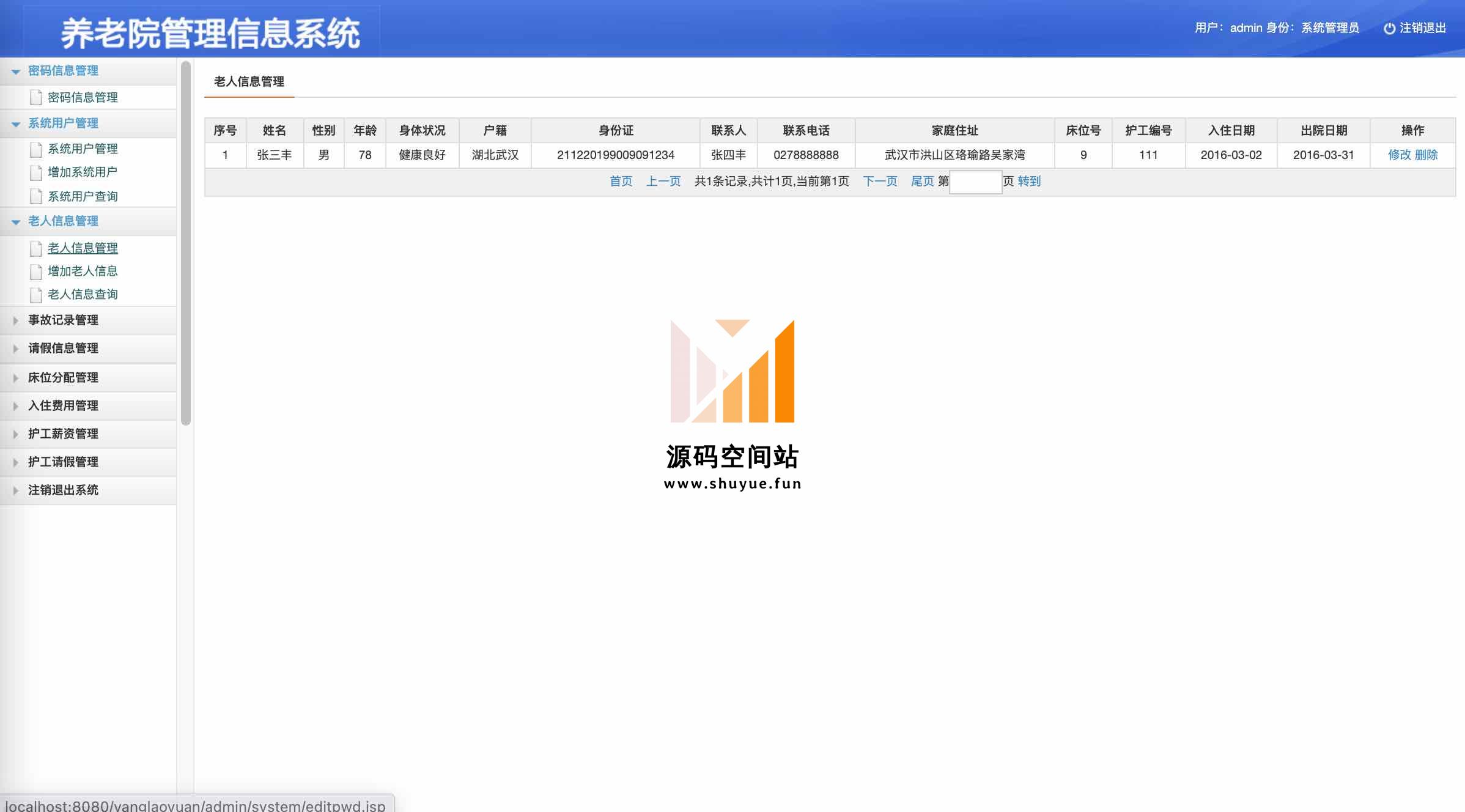Collapse the 密码信息管理 section arrow
The height and width of the screenshot is (812, 1465).
pos(16,72)
